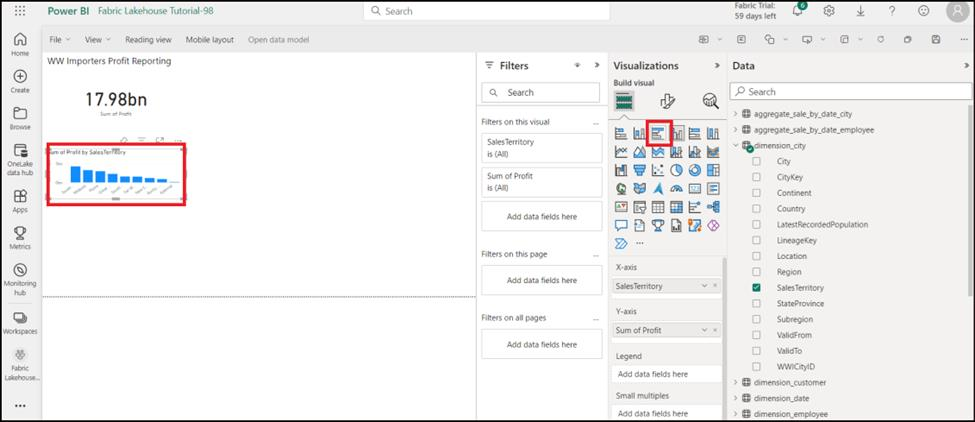Open the Sum of Profit filter card
The image size is (975, 422).
(x=542, y=181)
